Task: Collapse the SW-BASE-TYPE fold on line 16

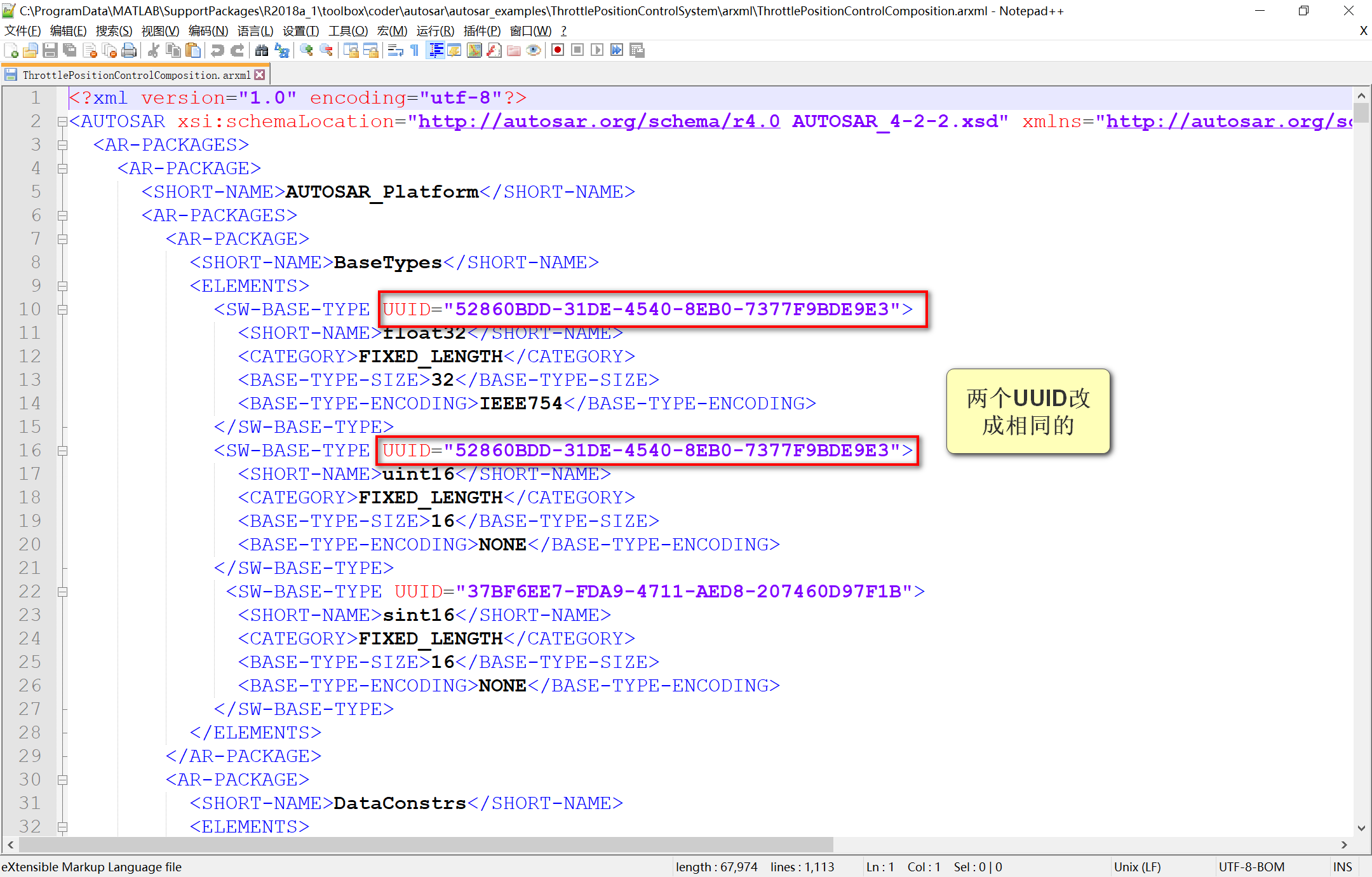Action: coord(62,451)
